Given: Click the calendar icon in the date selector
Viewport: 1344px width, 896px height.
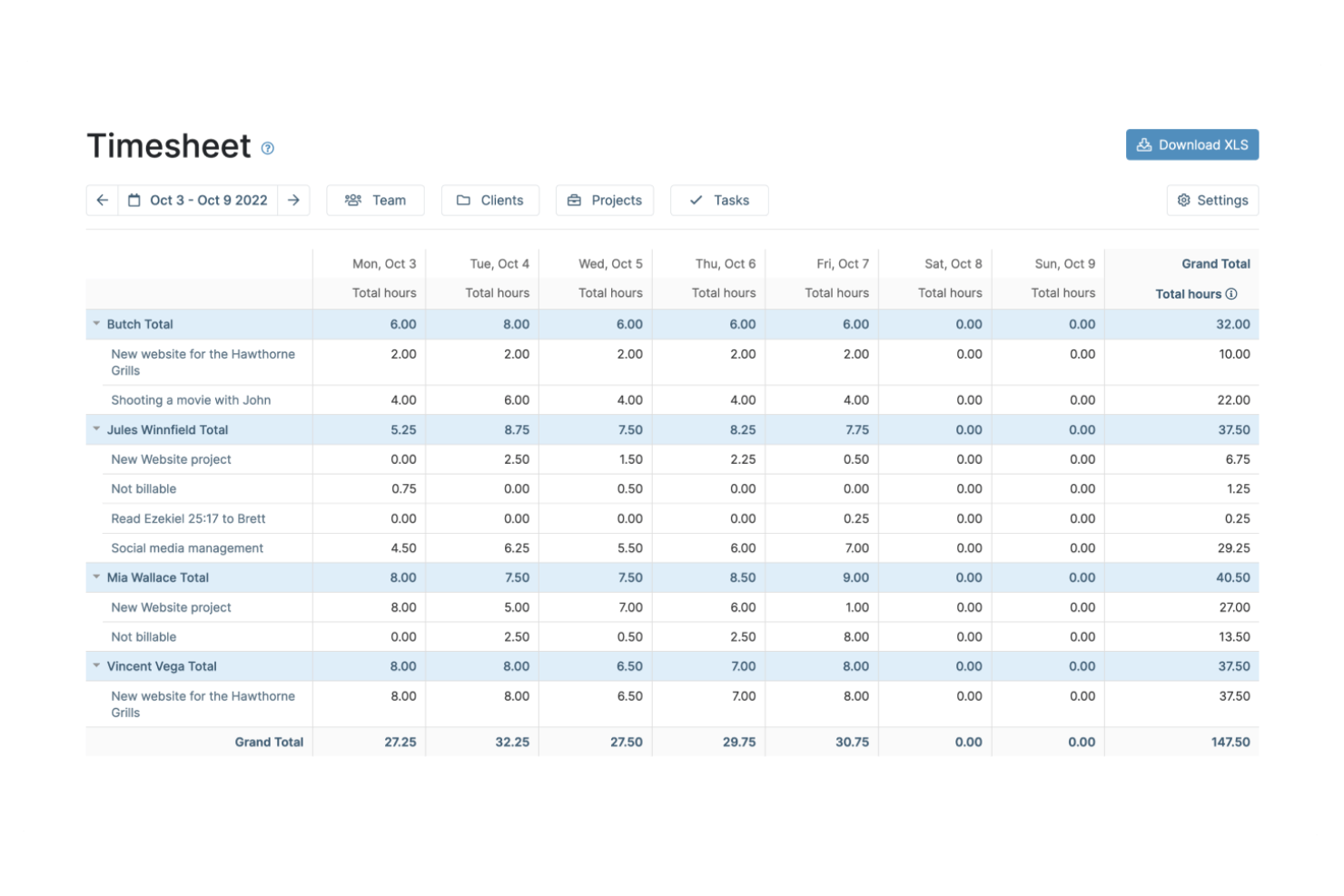Looking at the screenshot, I should [x=136, y=200].
